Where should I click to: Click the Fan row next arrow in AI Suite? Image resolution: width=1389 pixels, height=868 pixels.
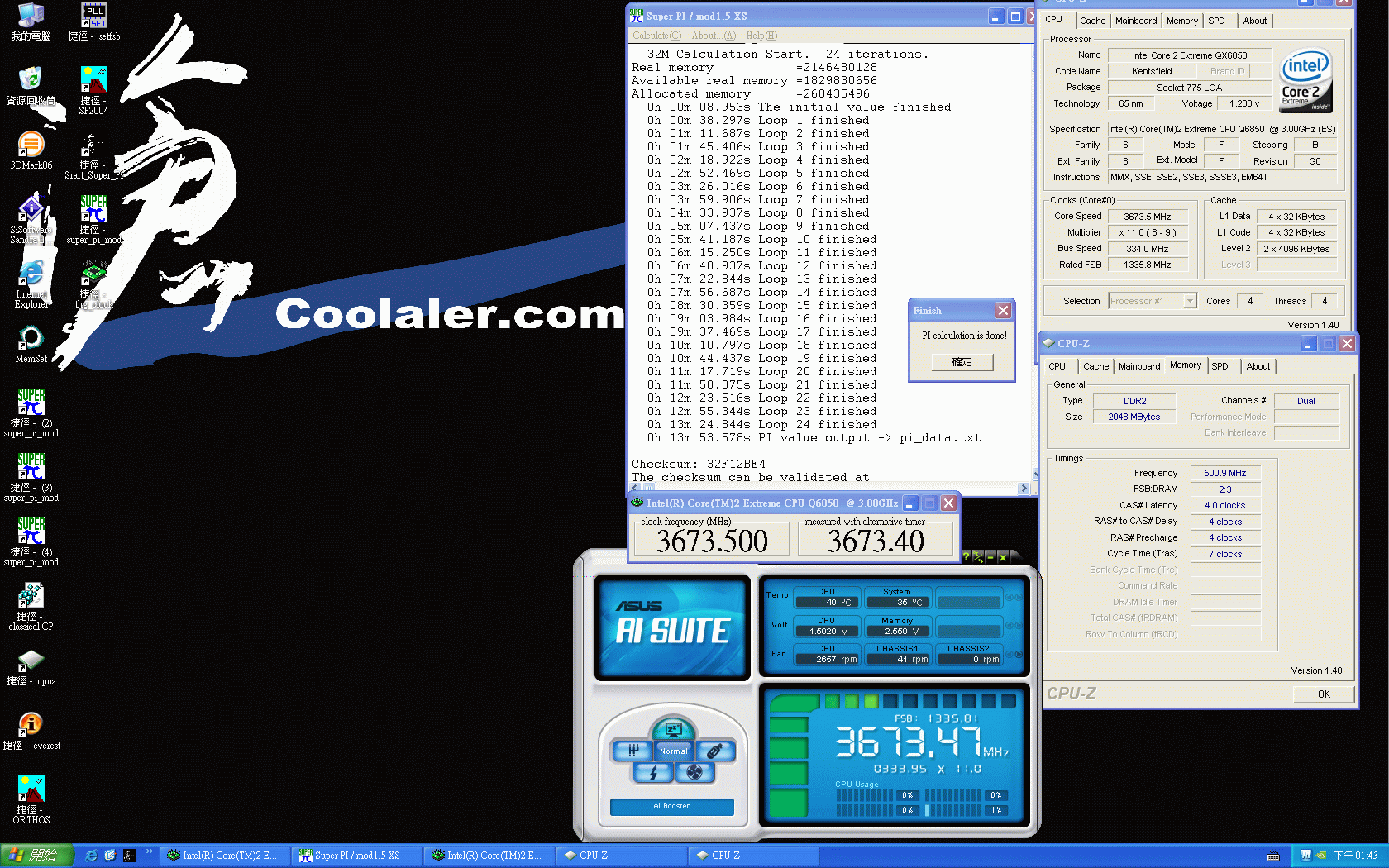(x=1019, y=654)
